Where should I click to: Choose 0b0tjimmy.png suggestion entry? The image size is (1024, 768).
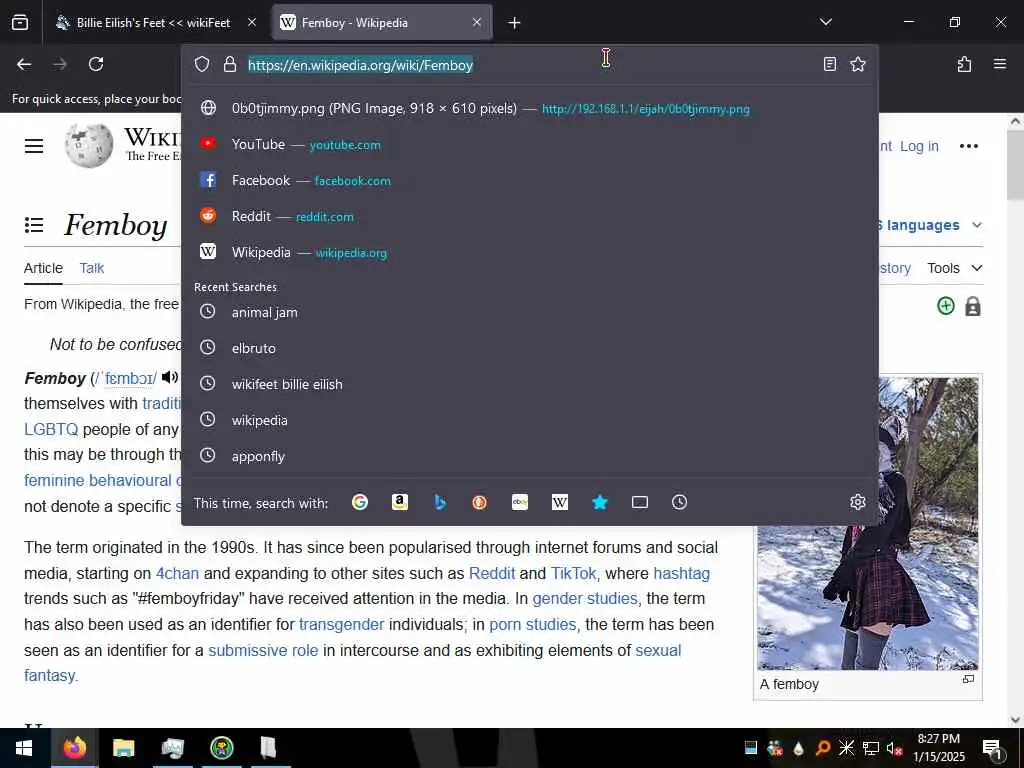point(529,108)
